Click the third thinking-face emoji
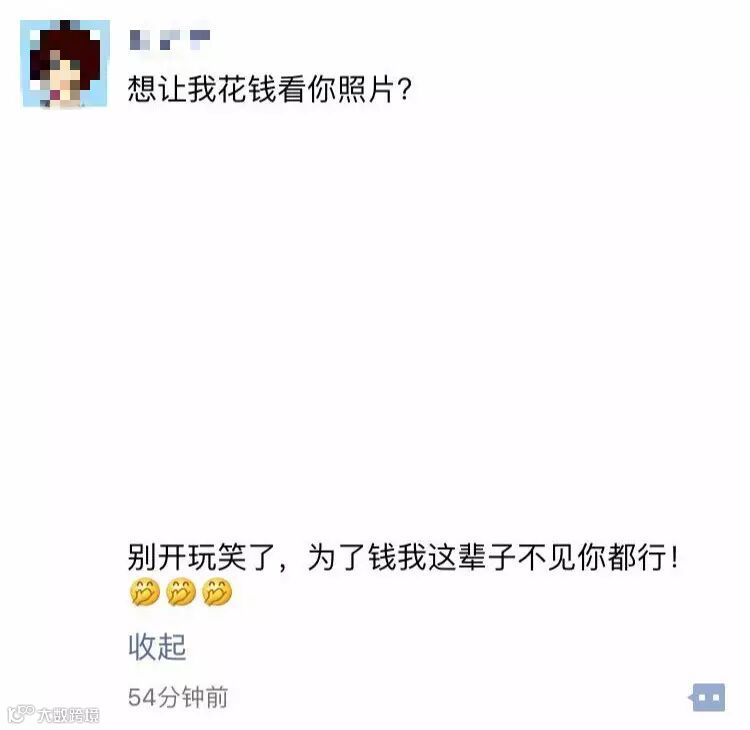The width and height of the screenshot is (750, 730). click(x=217, y=592)
